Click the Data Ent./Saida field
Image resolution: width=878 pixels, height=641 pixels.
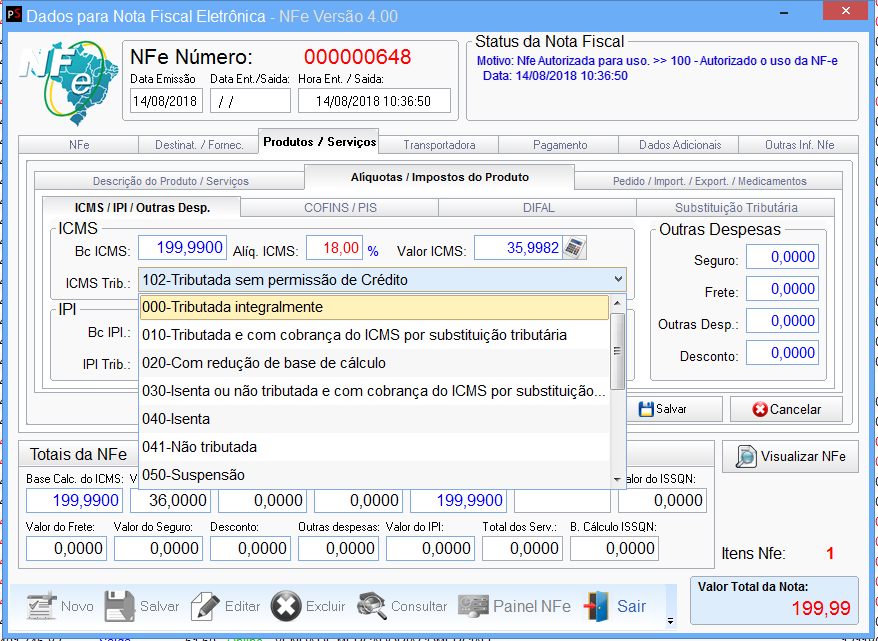tap(250, 101)
